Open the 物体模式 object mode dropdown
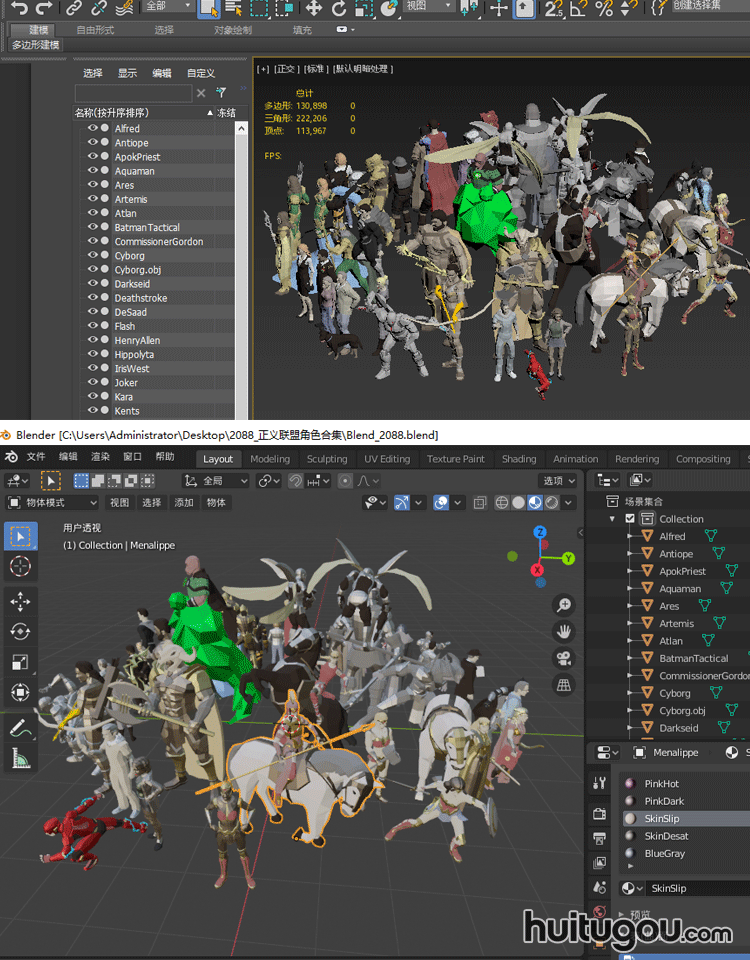Viewport: 750px width, 960px height. 52,502
